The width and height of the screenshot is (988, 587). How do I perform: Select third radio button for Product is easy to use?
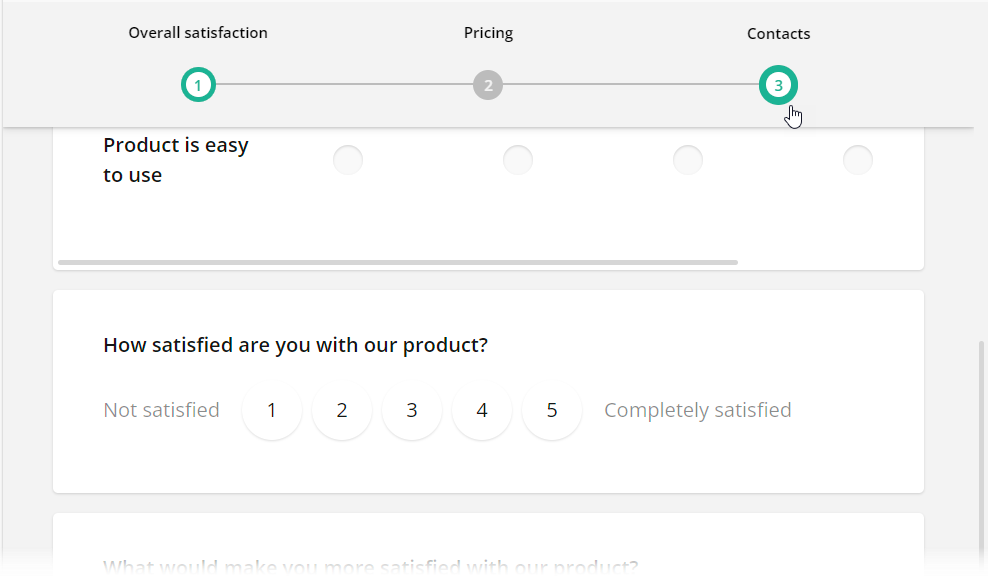pos(688,159)
